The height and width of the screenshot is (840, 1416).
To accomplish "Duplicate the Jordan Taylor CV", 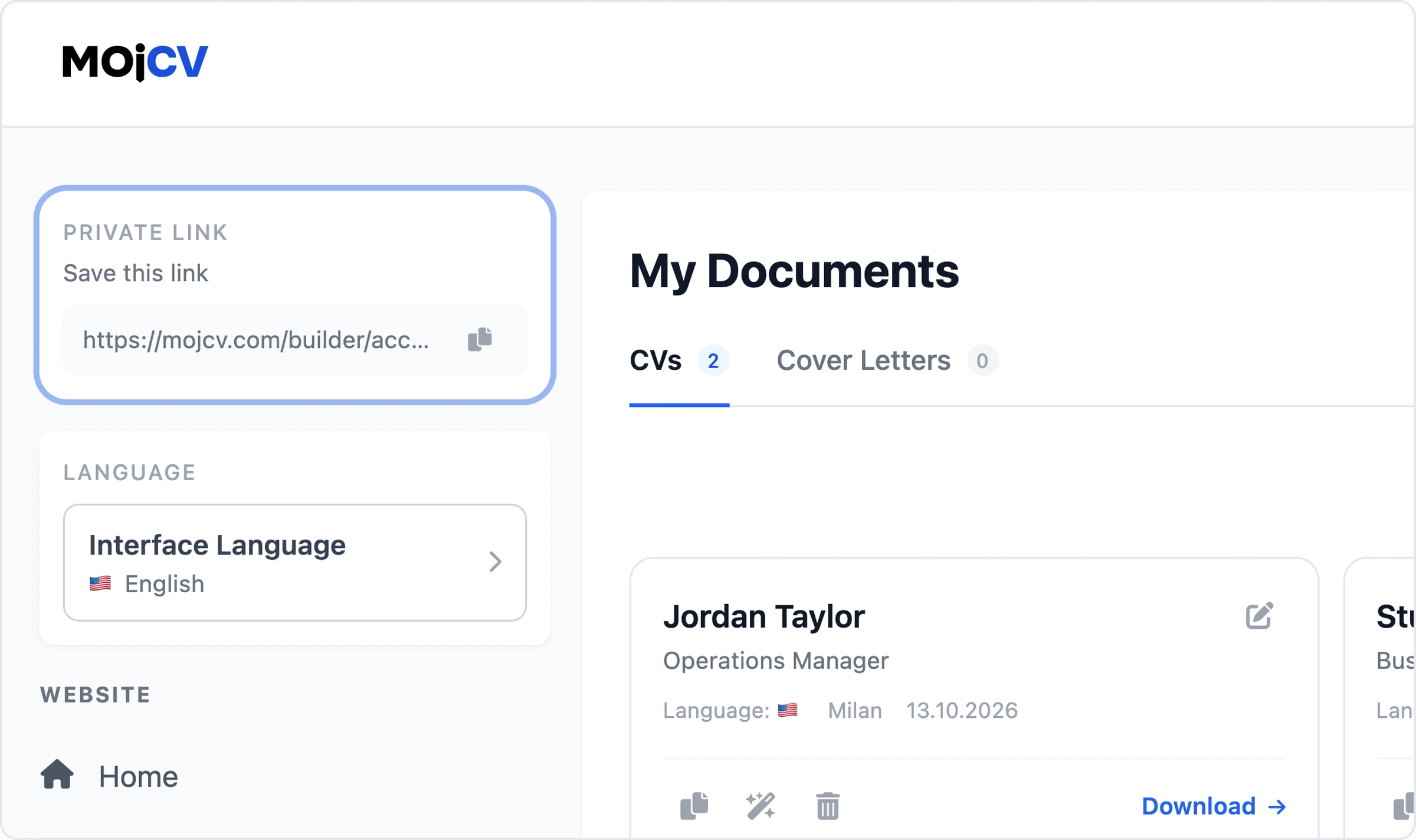I will point(694,806).
